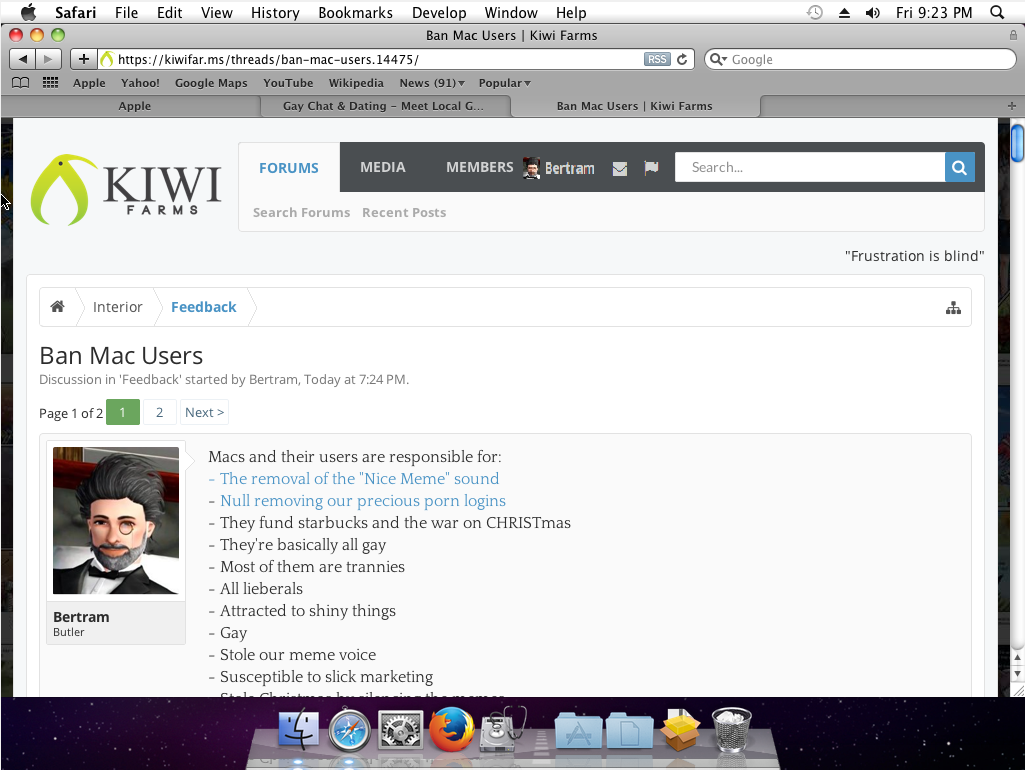Open System Preferences in Dock

tap(400, 729)
